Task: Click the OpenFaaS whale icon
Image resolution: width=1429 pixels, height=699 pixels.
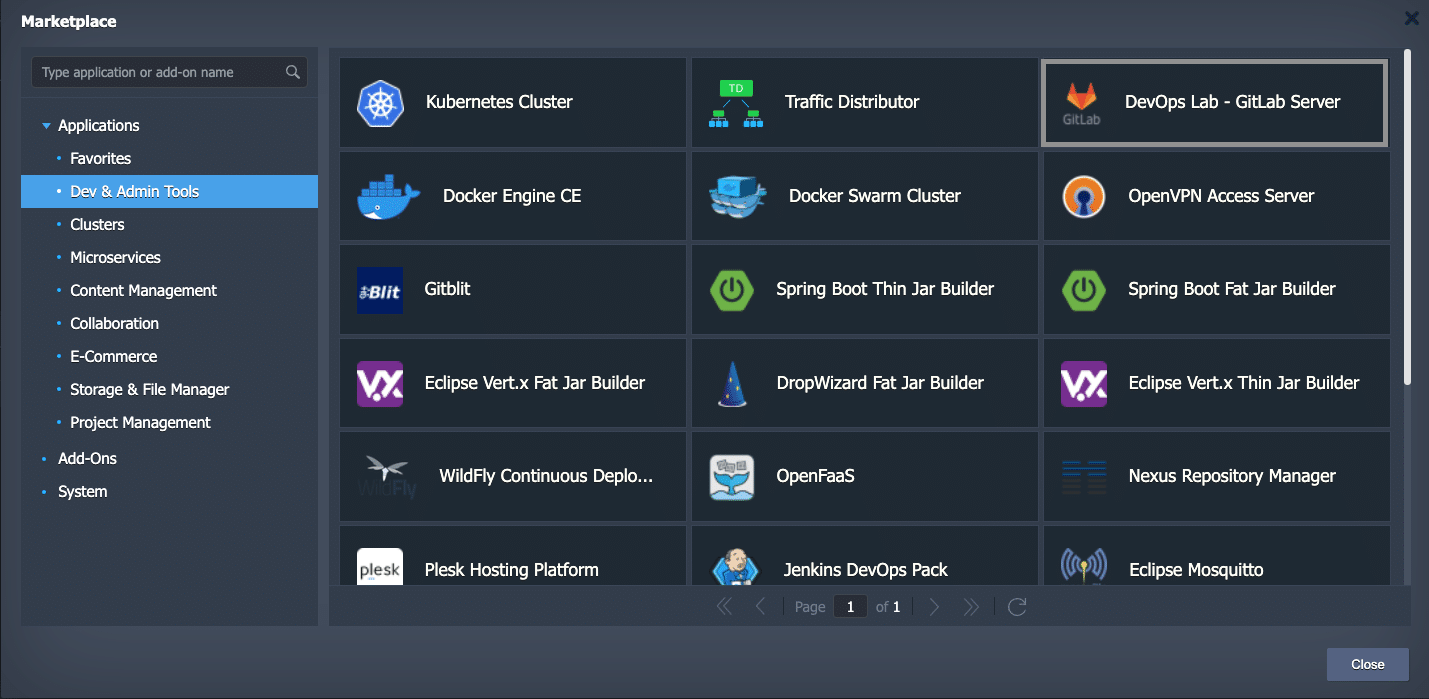Action: (x=732, y=477)
